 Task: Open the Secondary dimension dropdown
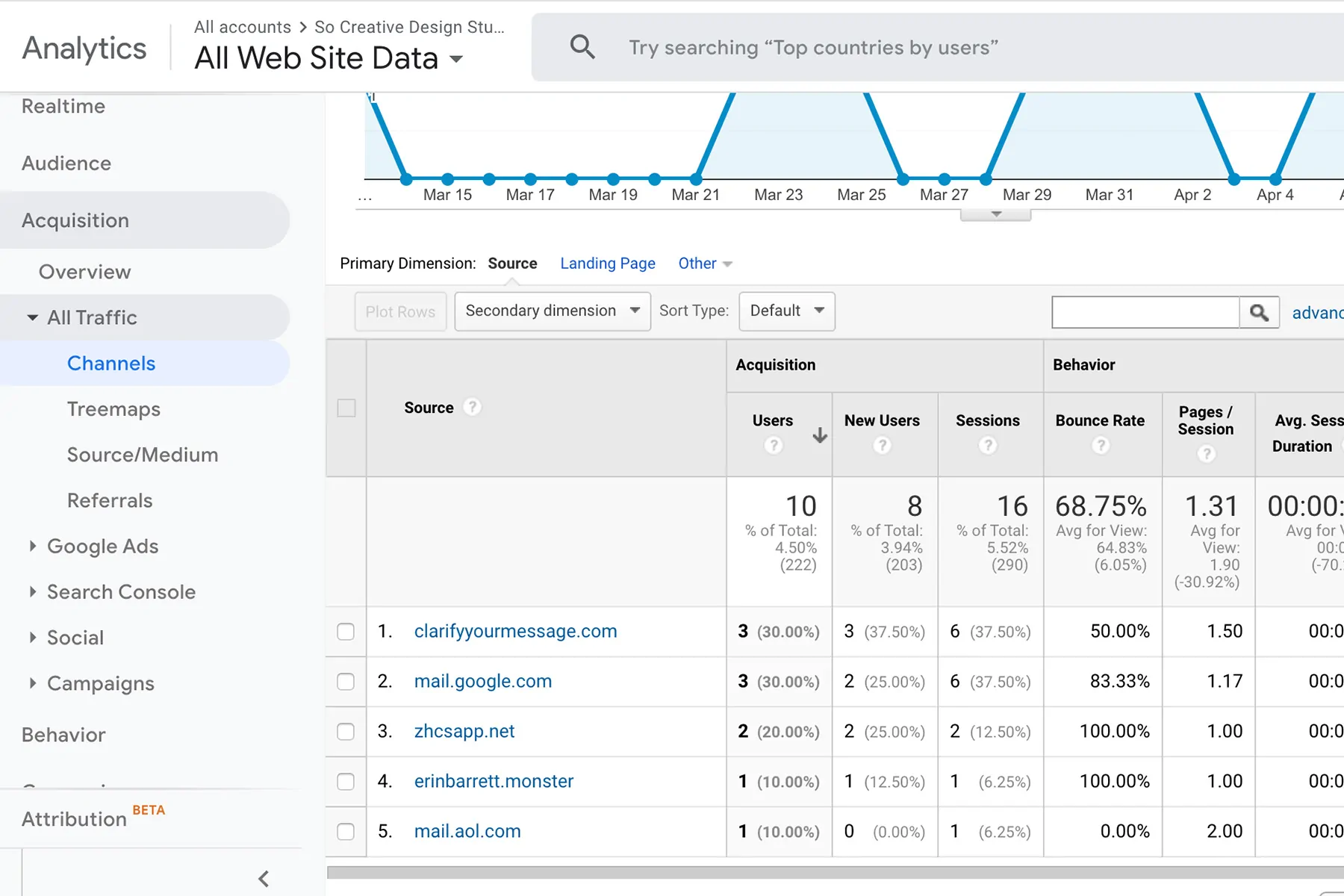(x=553, y=311)
